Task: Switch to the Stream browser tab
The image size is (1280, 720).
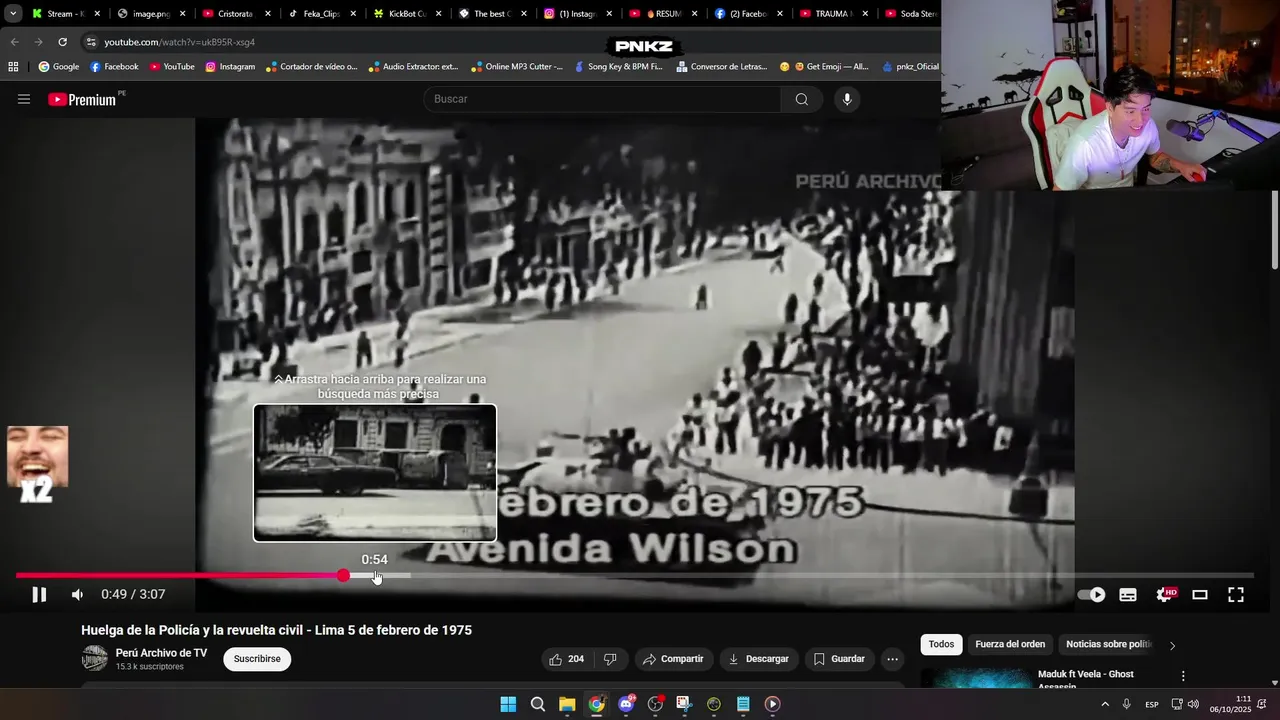Action: (60, 14)
